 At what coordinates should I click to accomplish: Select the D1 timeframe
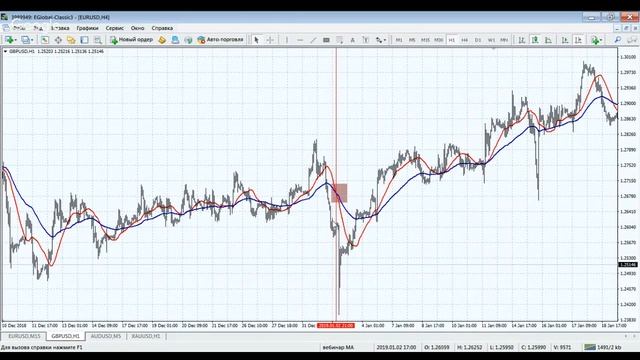(478, 40)
